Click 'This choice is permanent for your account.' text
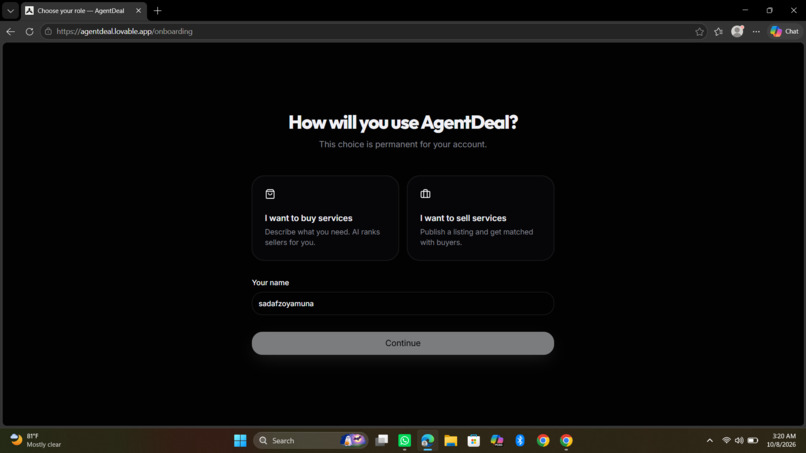Screen dimensions: 806x453 (x=402, y=144)
